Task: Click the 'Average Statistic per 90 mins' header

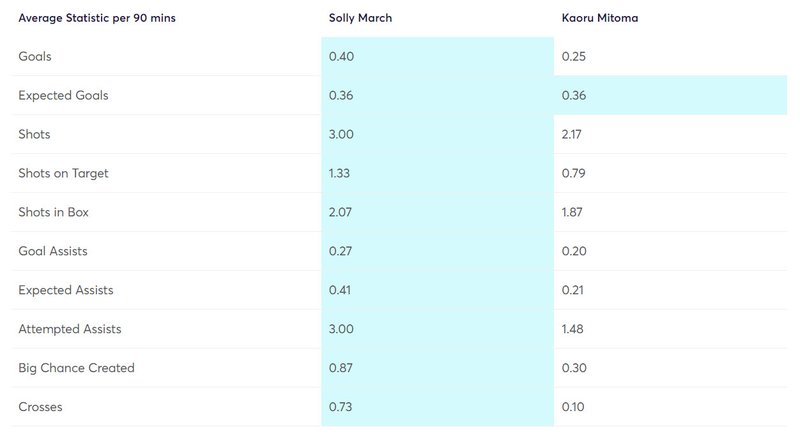Action: [97, 18]
